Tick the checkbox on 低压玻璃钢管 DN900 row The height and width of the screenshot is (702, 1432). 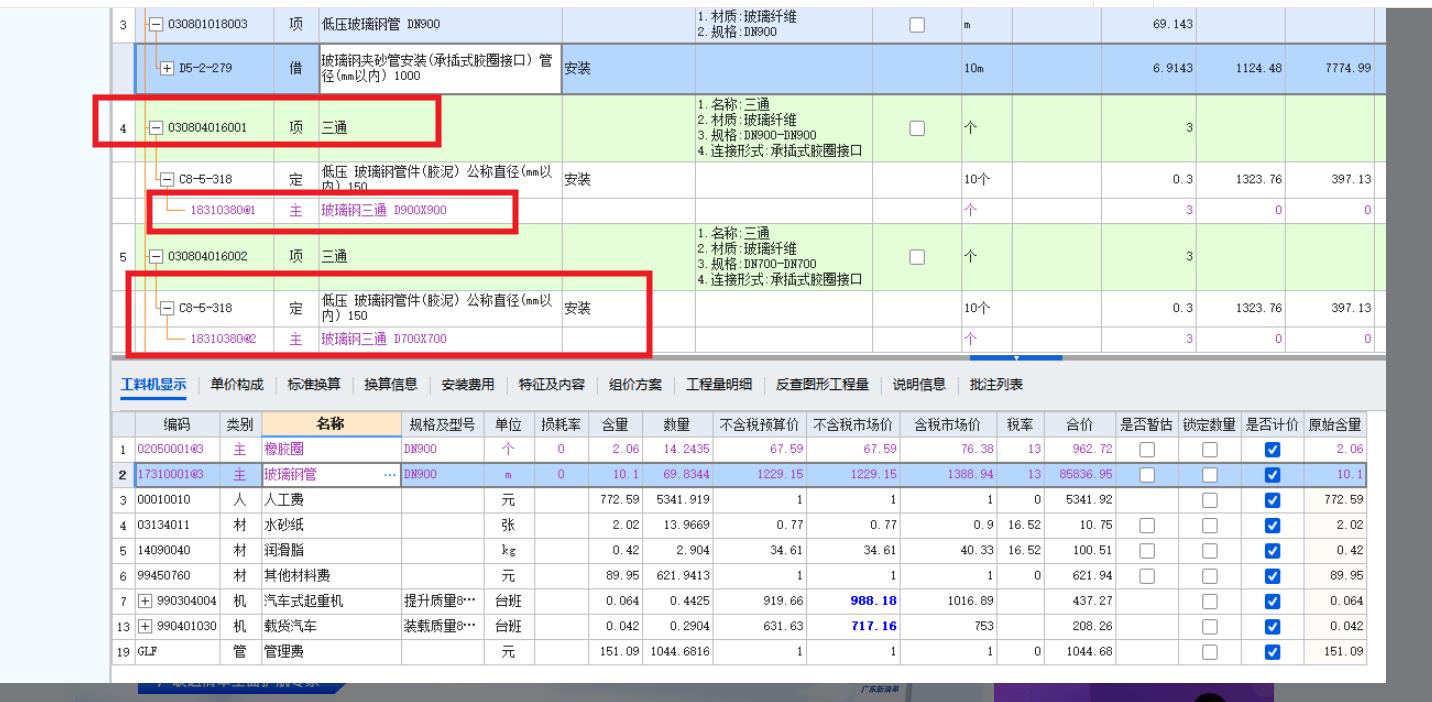point(915,24)
